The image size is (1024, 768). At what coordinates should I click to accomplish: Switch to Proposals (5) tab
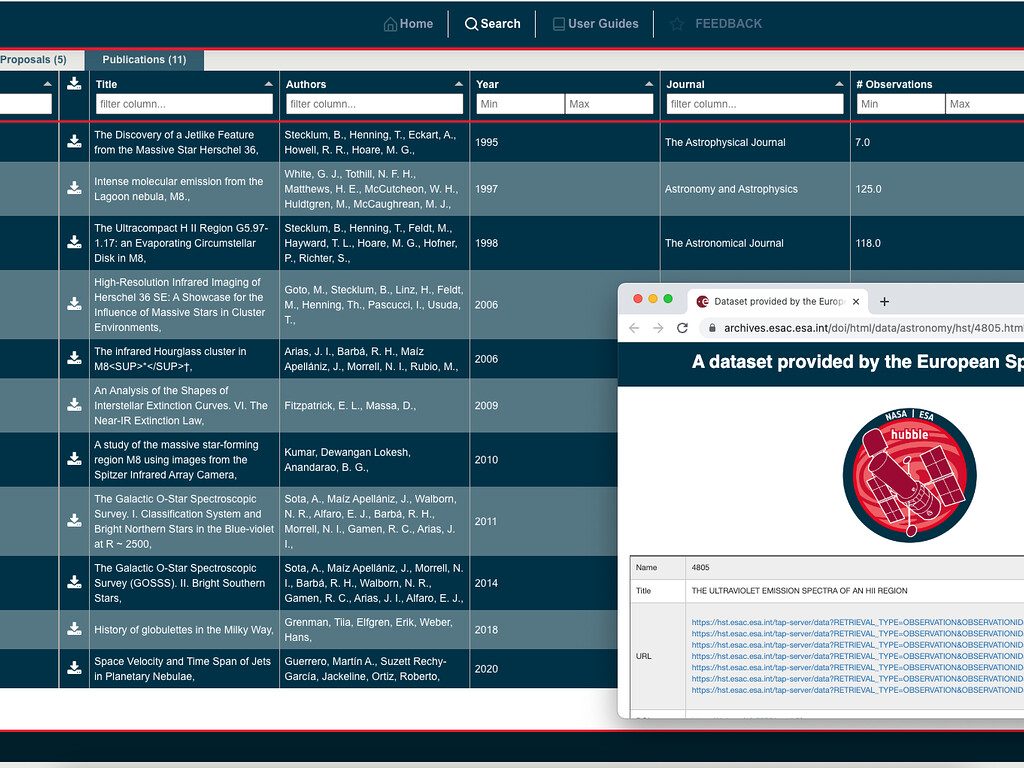click(x=33, y=59)
